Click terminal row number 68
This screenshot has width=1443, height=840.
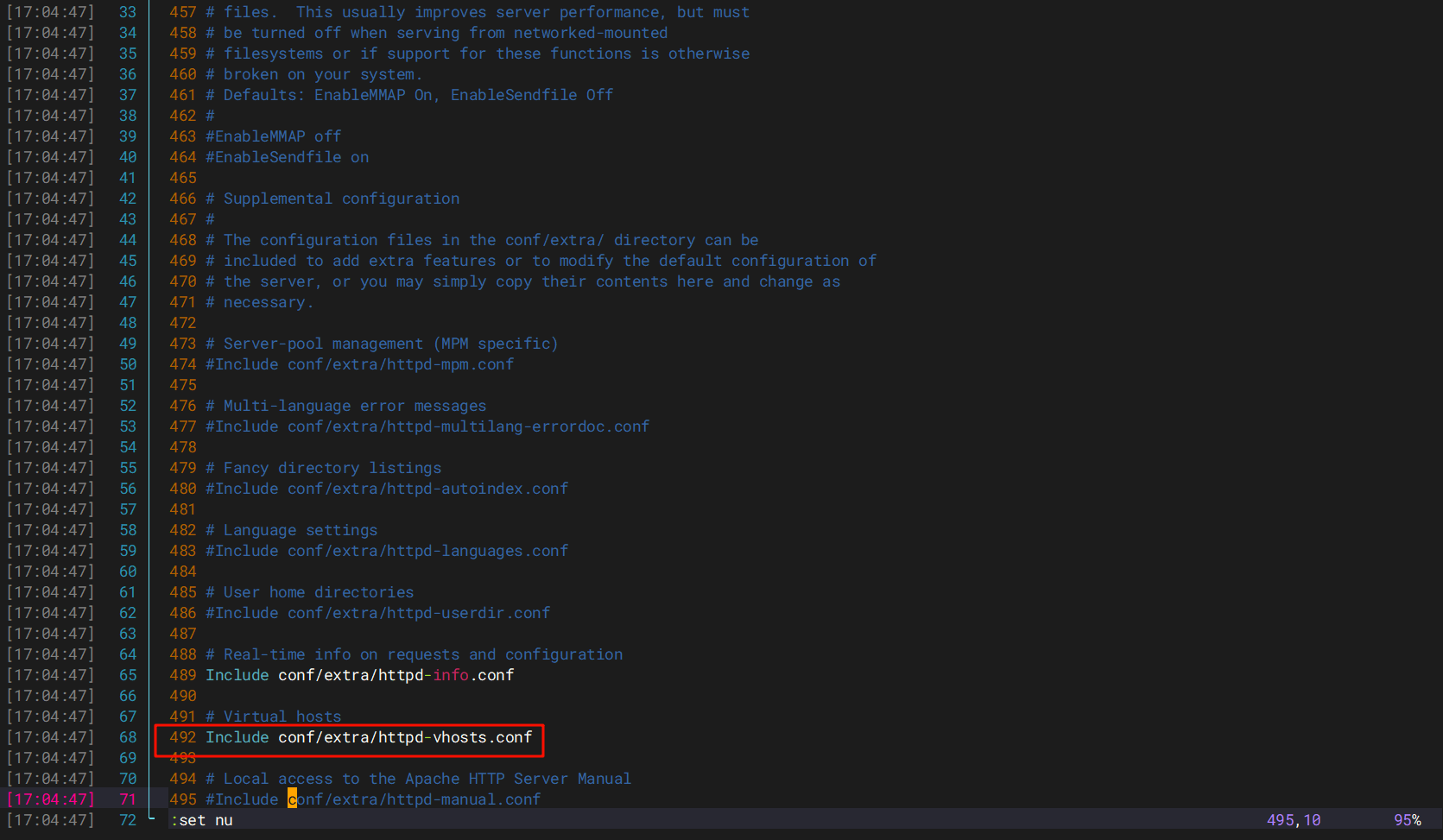tap(128, 737)
